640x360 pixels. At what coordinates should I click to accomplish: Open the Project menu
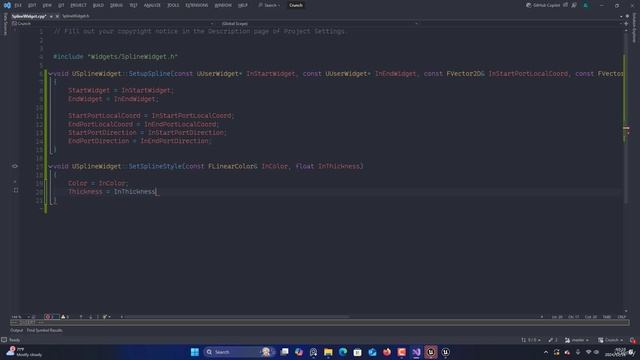(x=78, y=5)
